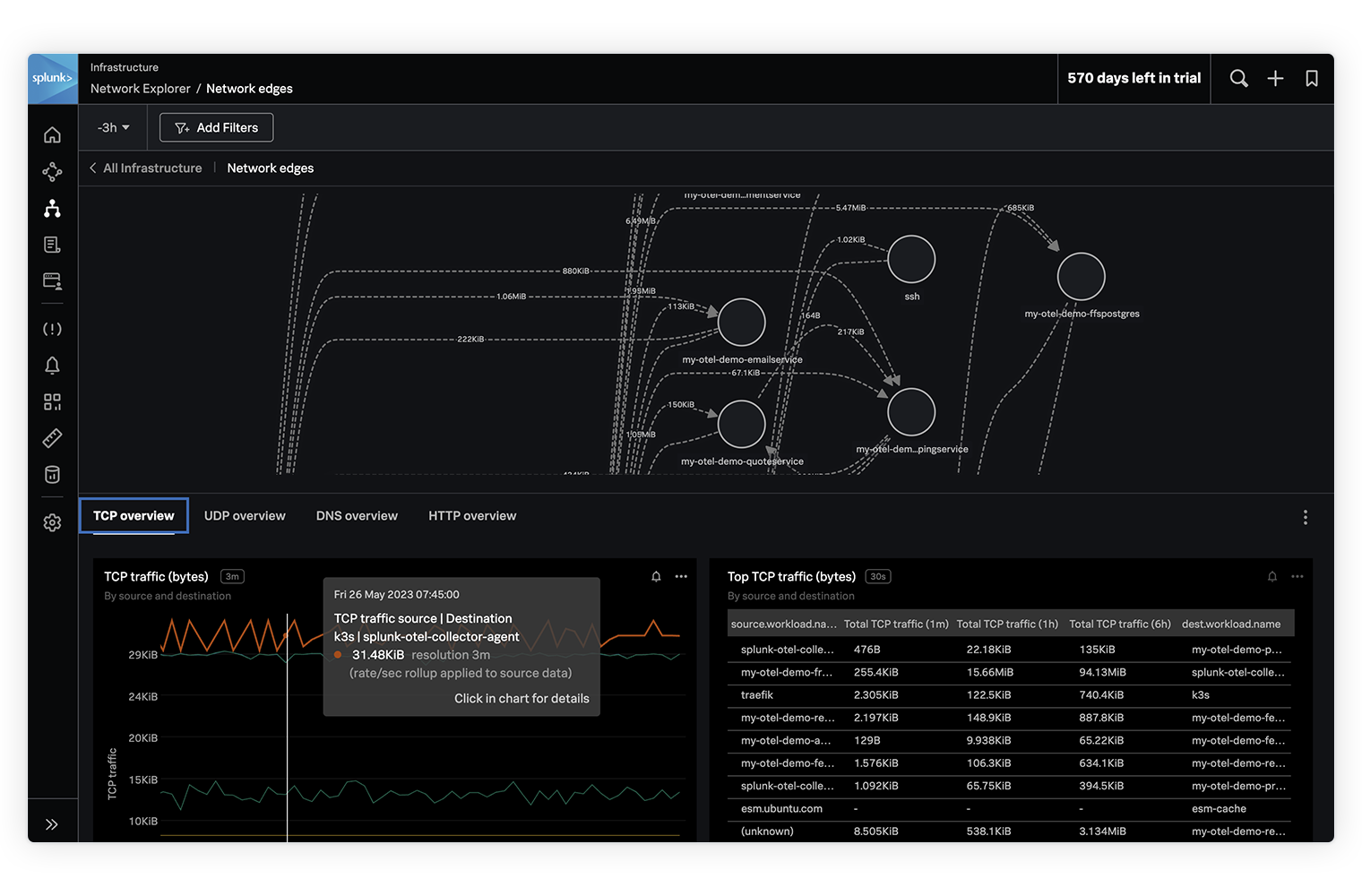Switch to HTTP overview tab
The image size is (1362, 896).
point(472,516)
